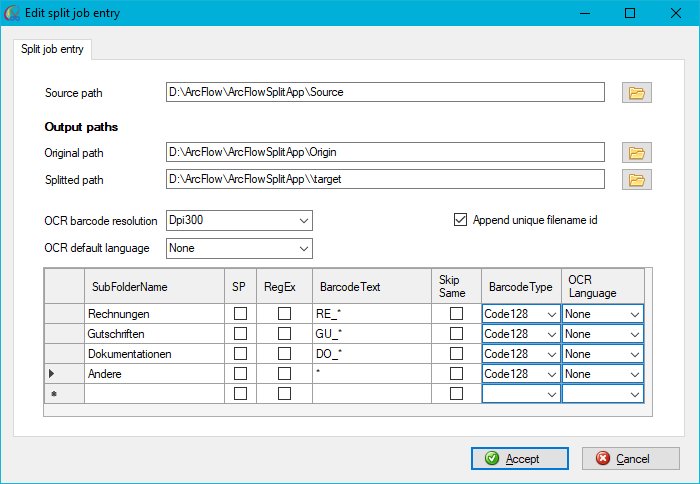
Task: Browse for the Original path folder
Action: 637,153
